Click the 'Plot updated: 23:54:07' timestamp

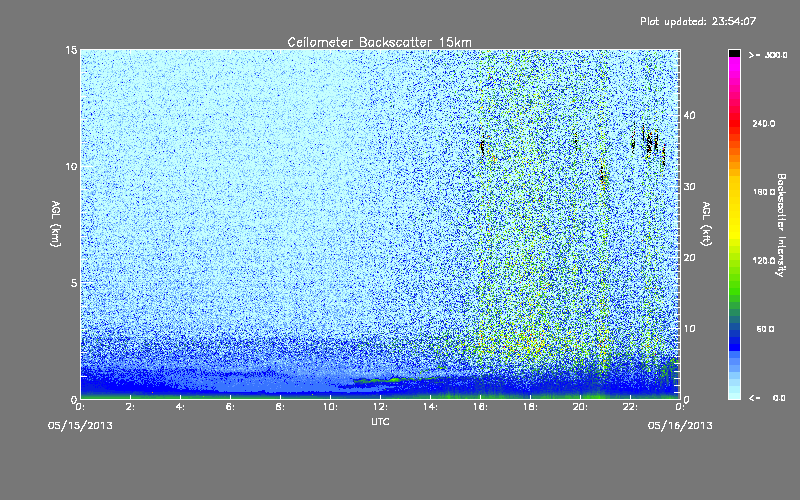(x=698, y=21)
